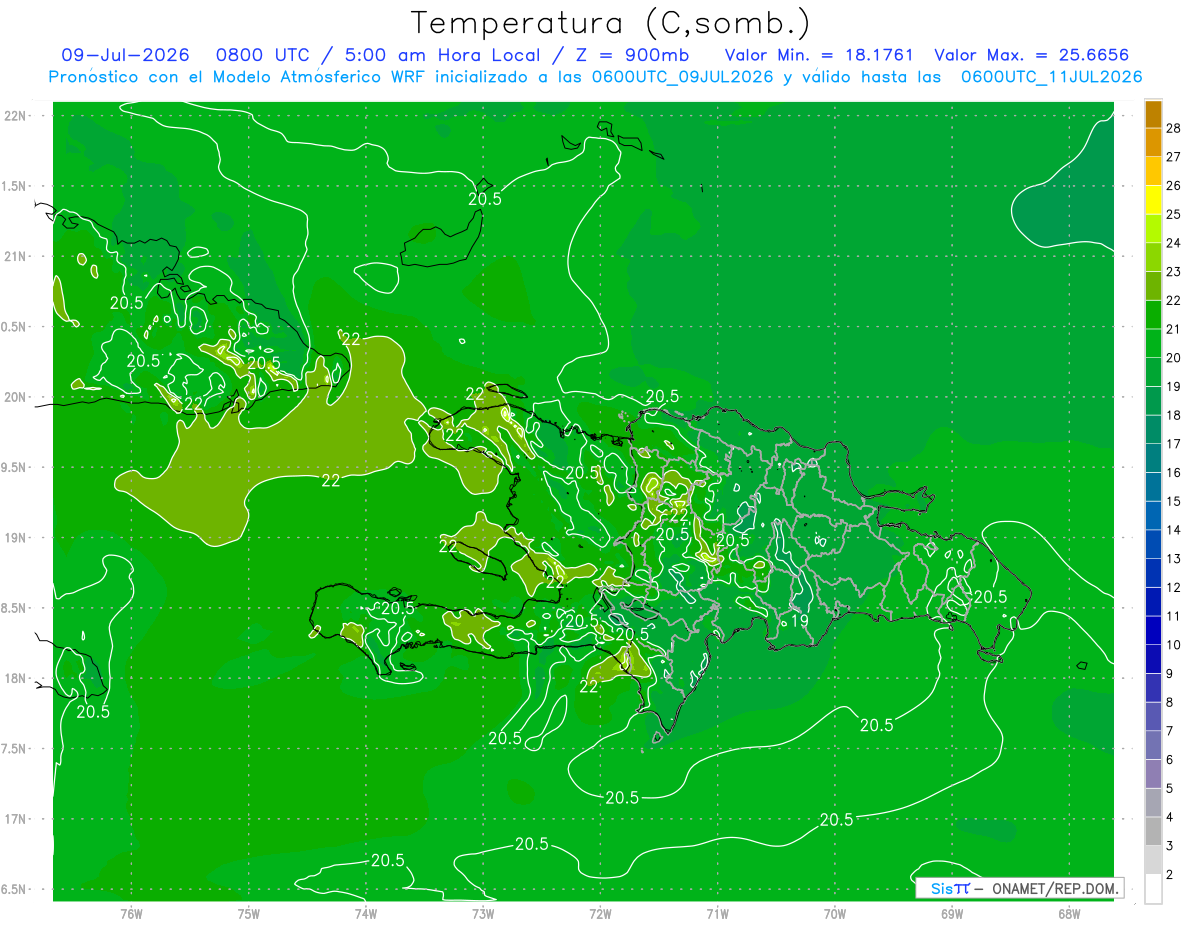Image resolution: width=1200 pixels, height=927 pixels.
Task: Pick the dark orange swatch above legend value 28
Action: click(1153, 113)
